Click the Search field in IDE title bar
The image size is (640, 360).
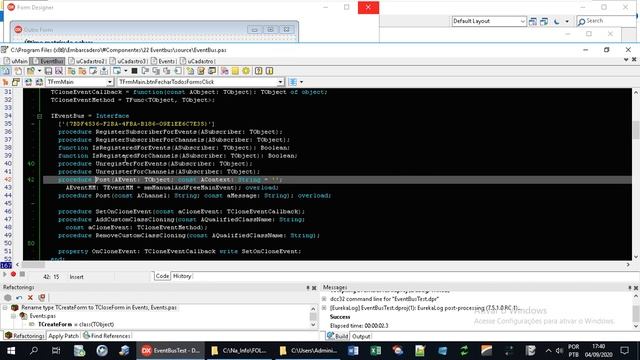click(x=606, y=21)
